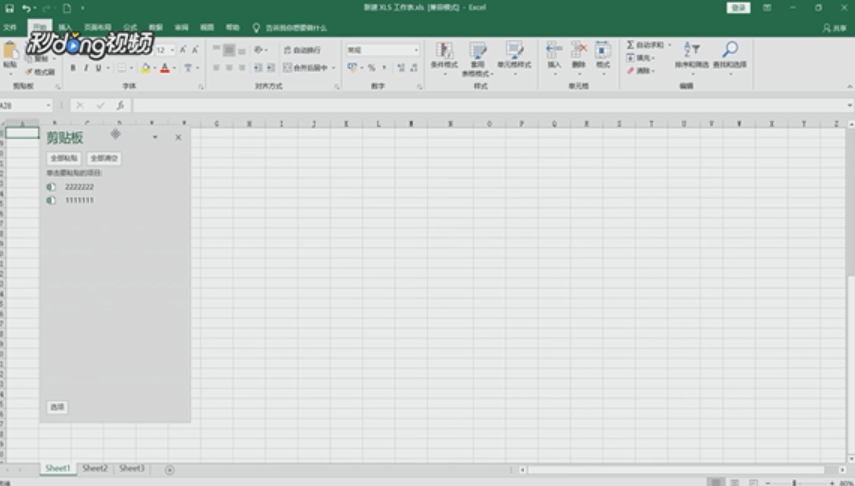The height and width of the screenshot is (486, 855).
Task: Open the font size dropdown showing 12
Action: [172, 50]
